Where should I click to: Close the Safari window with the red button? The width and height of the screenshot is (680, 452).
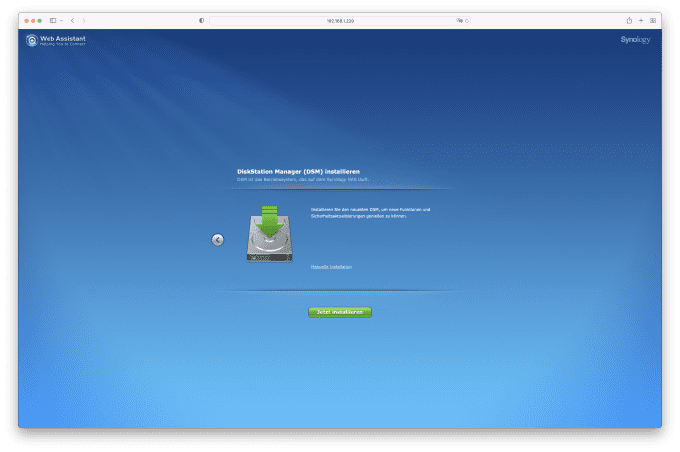pos(26,21)
